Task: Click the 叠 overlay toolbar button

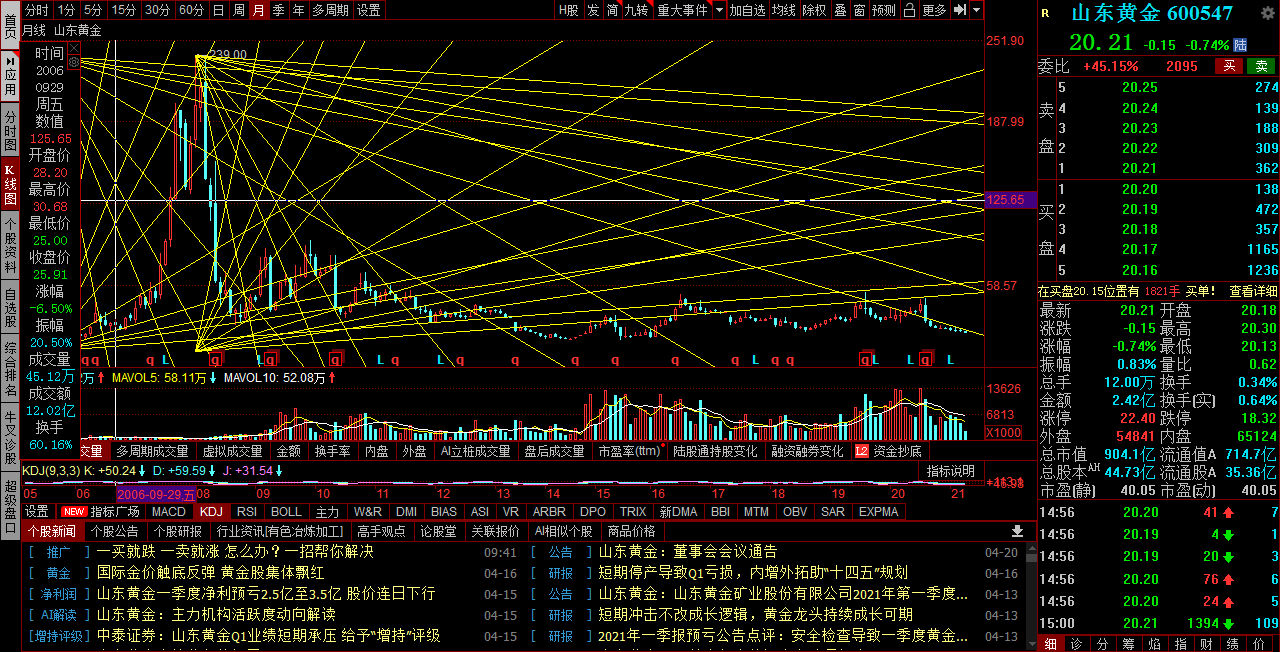Action: (x=840, y=10)
